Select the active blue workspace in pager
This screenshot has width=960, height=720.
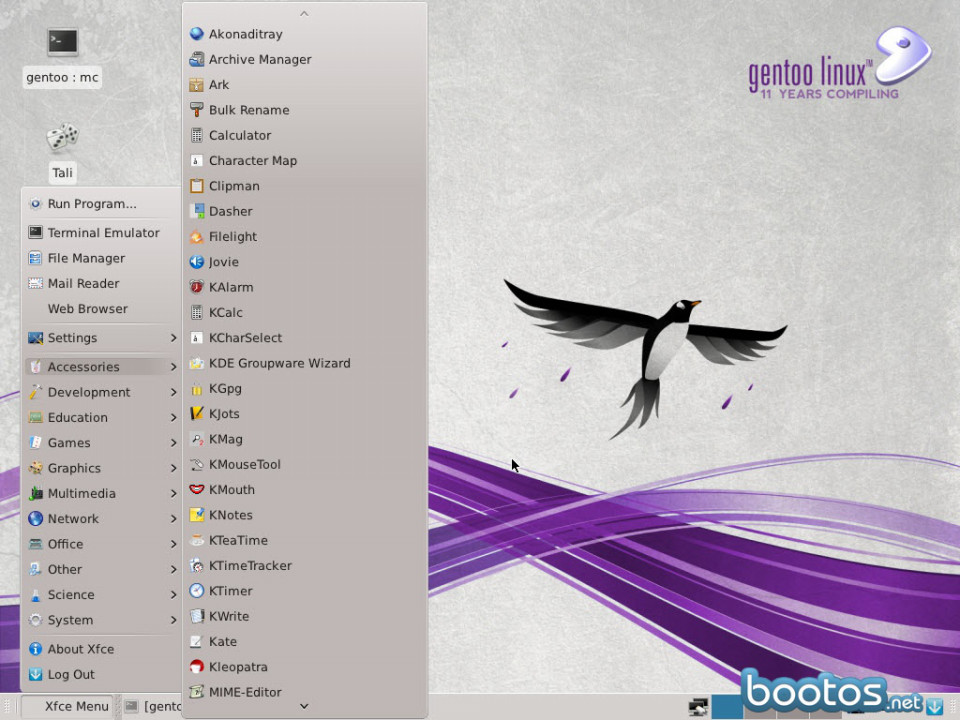pyautogui.click(x=727, y=707)
